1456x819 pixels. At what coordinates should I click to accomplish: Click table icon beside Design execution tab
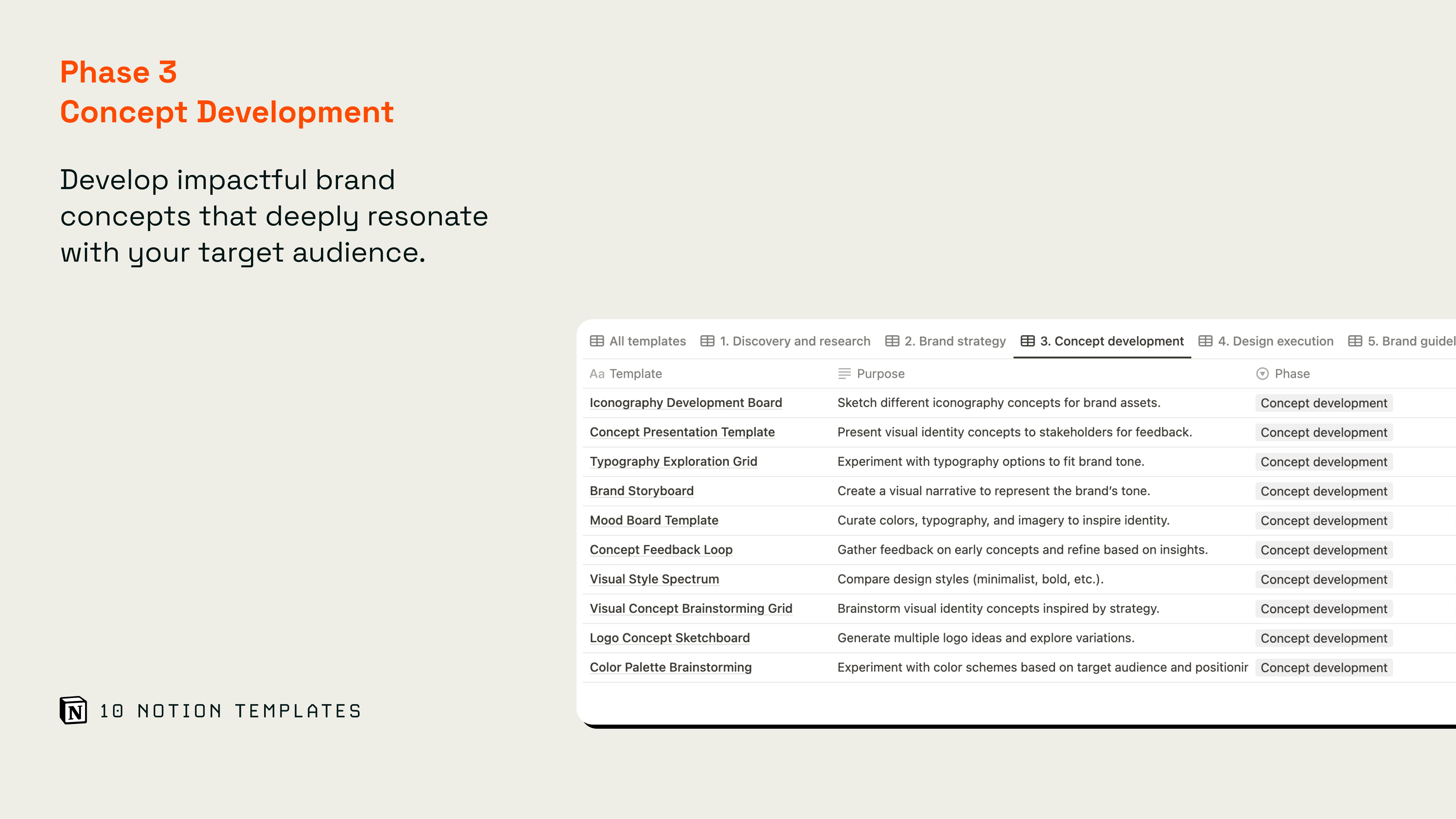coord(1205,341)
